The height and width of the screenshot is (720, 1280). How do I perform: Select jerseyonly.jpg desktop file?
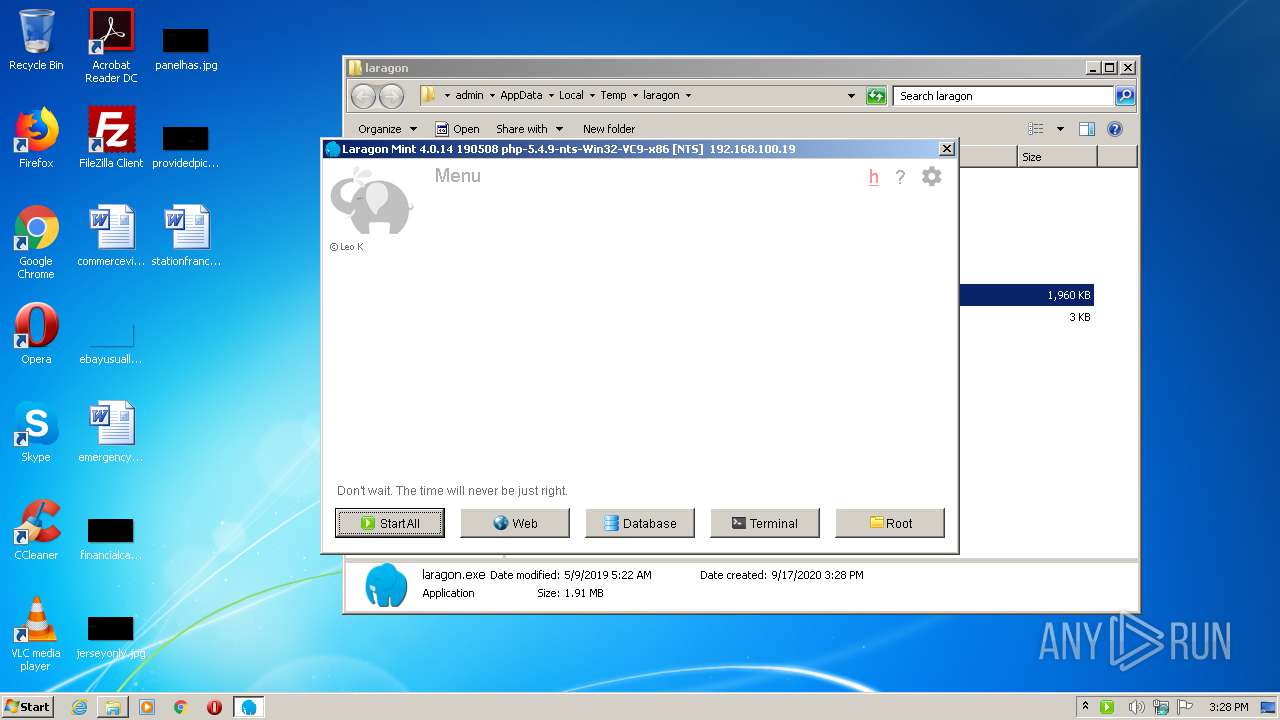(x=111, y=636)
